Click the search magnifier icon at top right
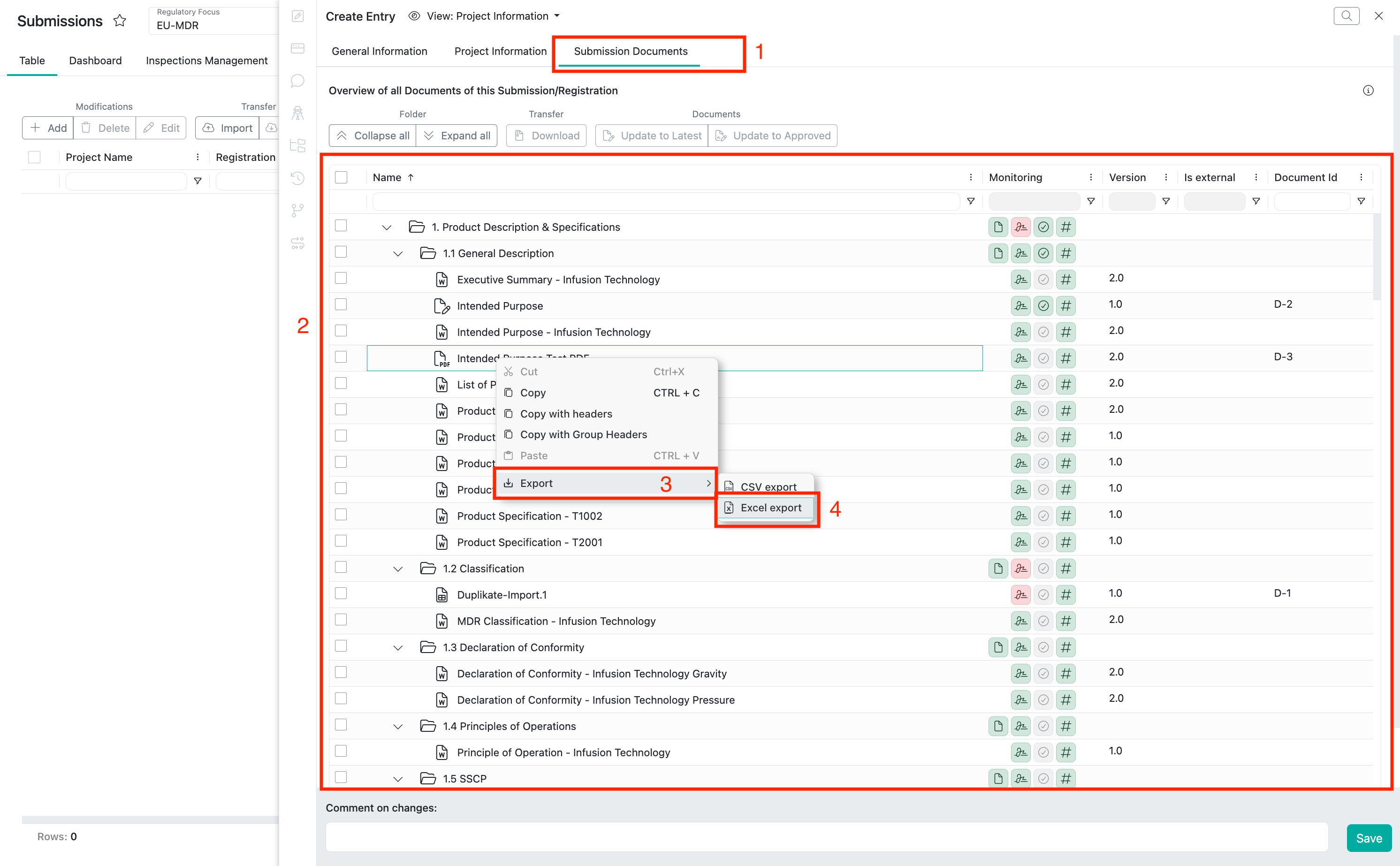Viewport: 1400px width, 866px height. click(x=1346, y=16)
